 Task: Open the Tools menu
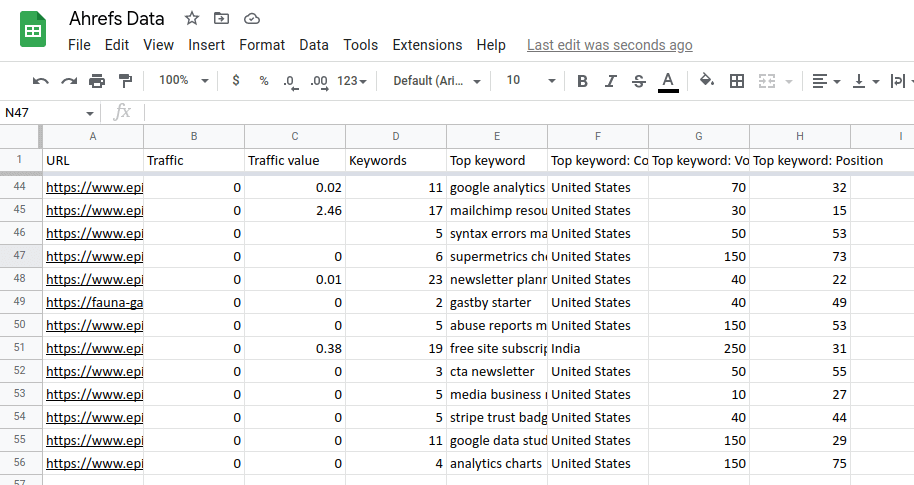pos(360,45)
